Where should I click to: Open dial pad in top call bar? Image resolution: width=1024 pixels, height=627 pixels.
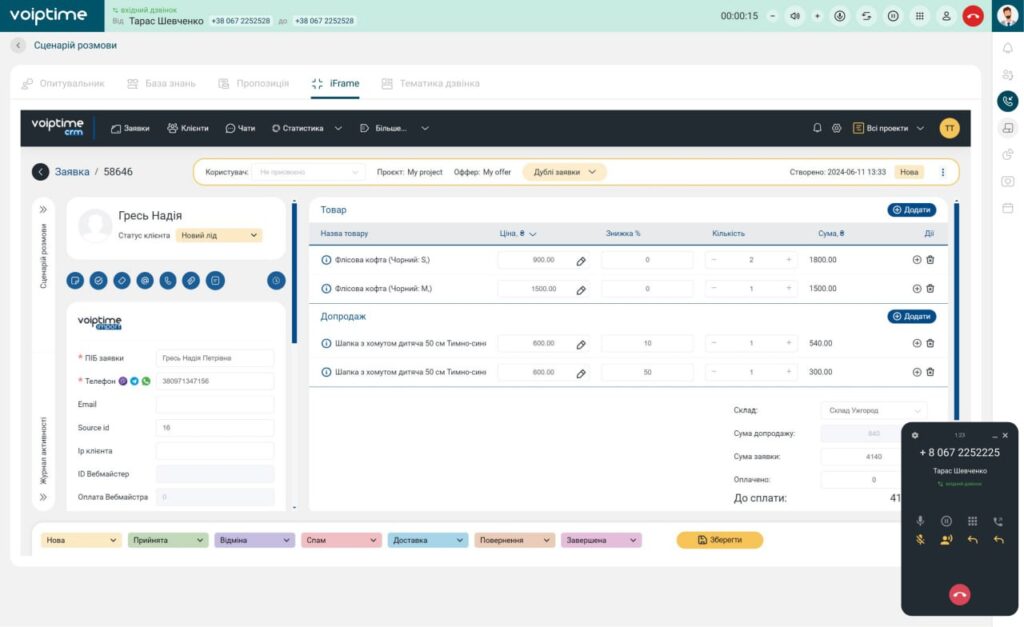click(x=920, y=16)
